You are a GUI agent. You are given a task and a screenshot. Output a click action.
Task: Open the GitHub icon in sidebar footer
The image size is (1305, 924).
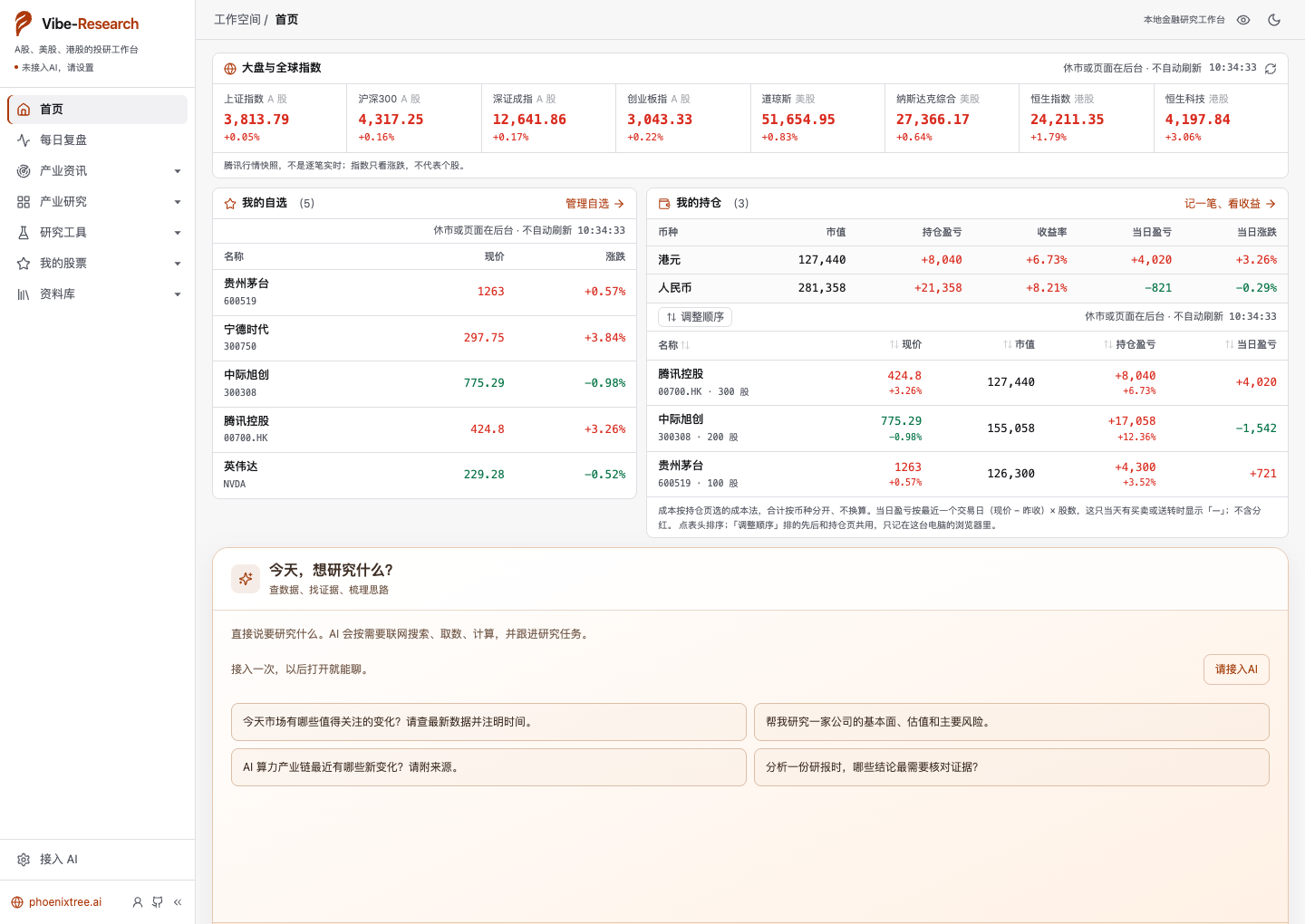(x=158, y=902)
